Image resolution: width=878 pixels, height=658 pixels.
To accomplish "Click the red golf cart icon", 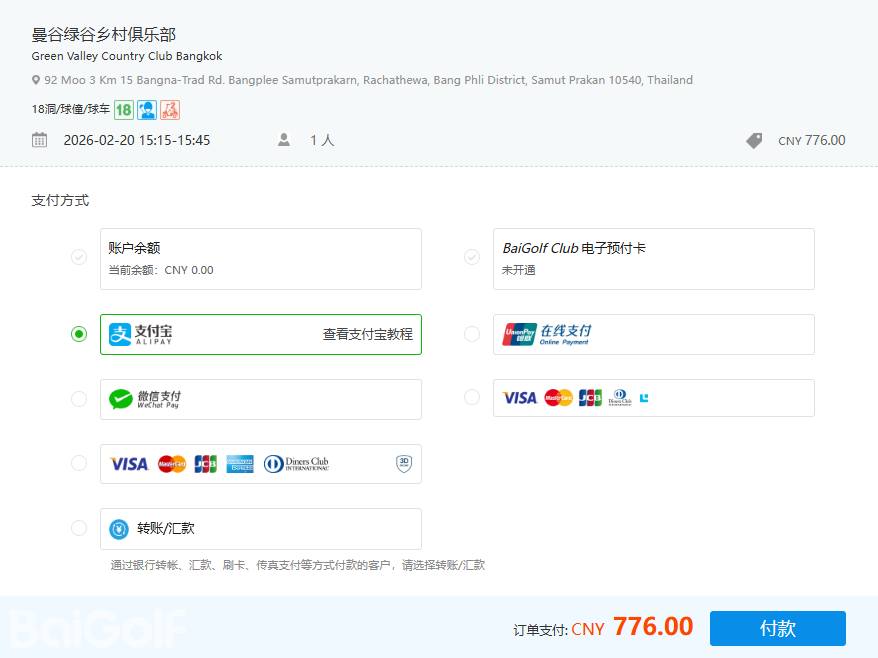I will coord(170,110).
